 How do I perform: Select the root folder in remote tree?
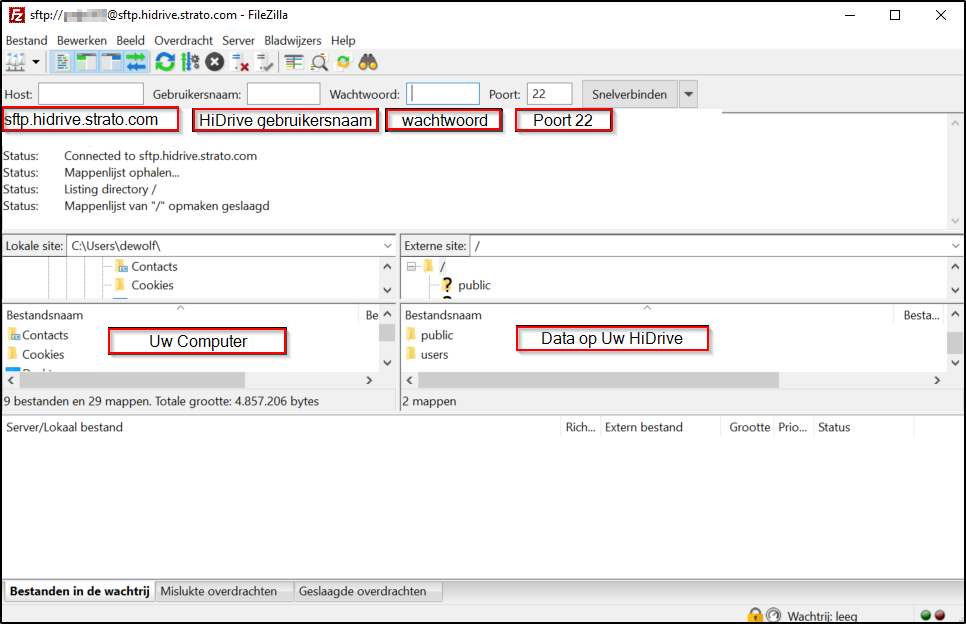point(442,267)
